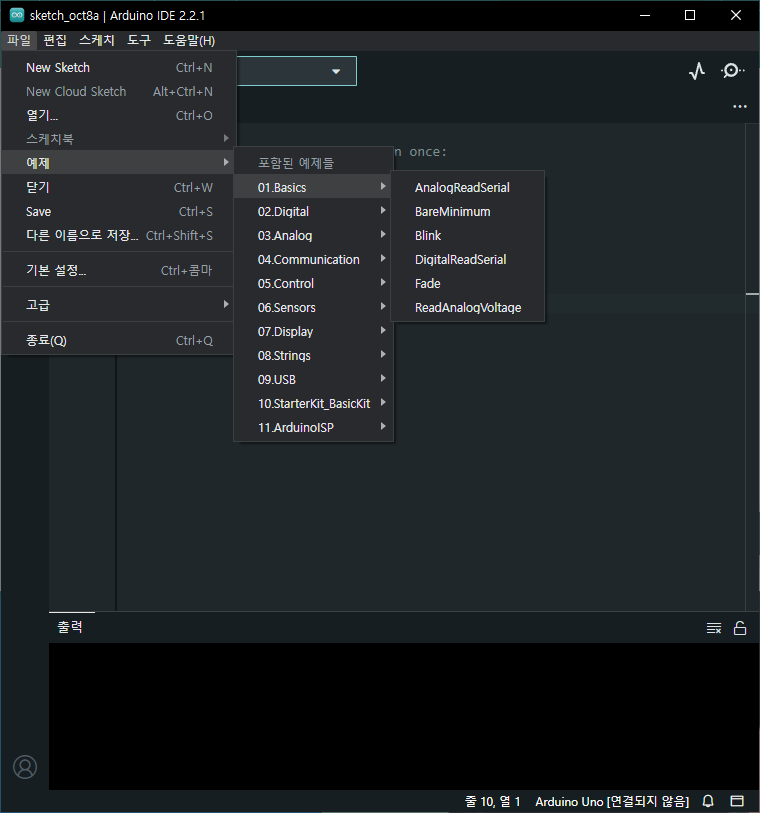This screenshot has width=760, height=813.
Task: Click the editor vertical scrollbar
Action: tap(752, 367)
